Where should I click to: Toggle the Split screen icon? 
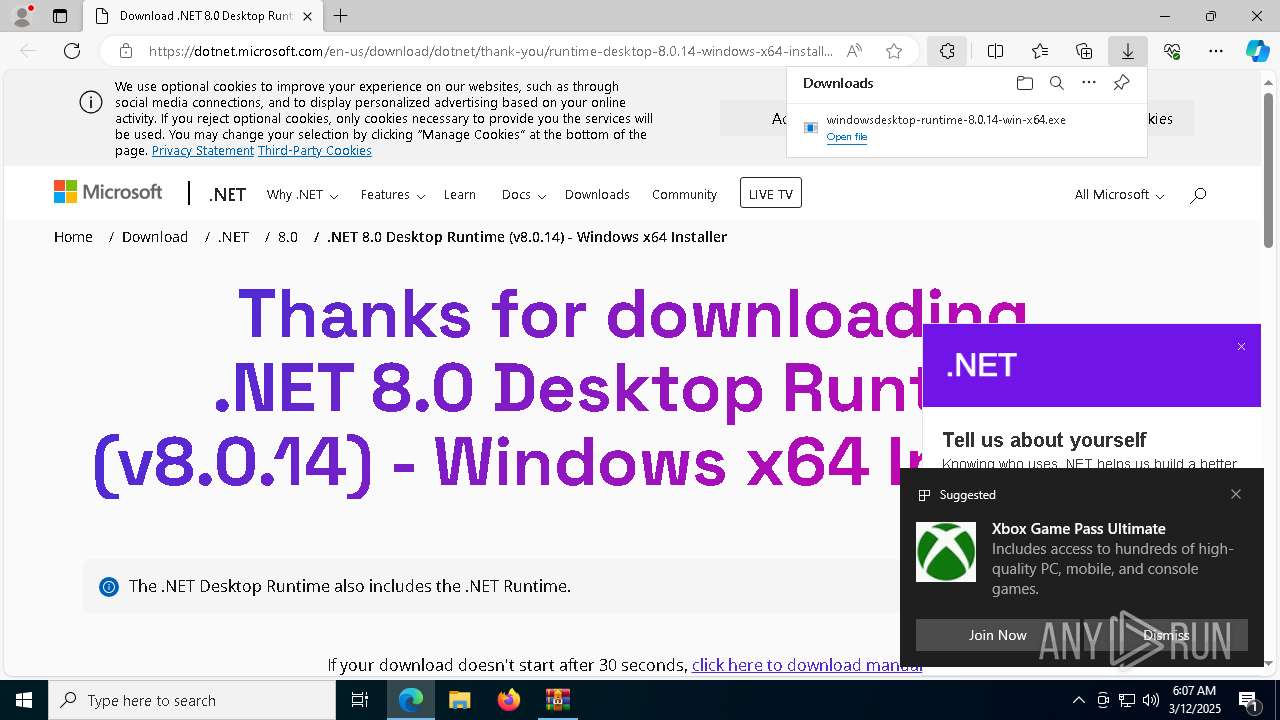click(x=996, y=51)
